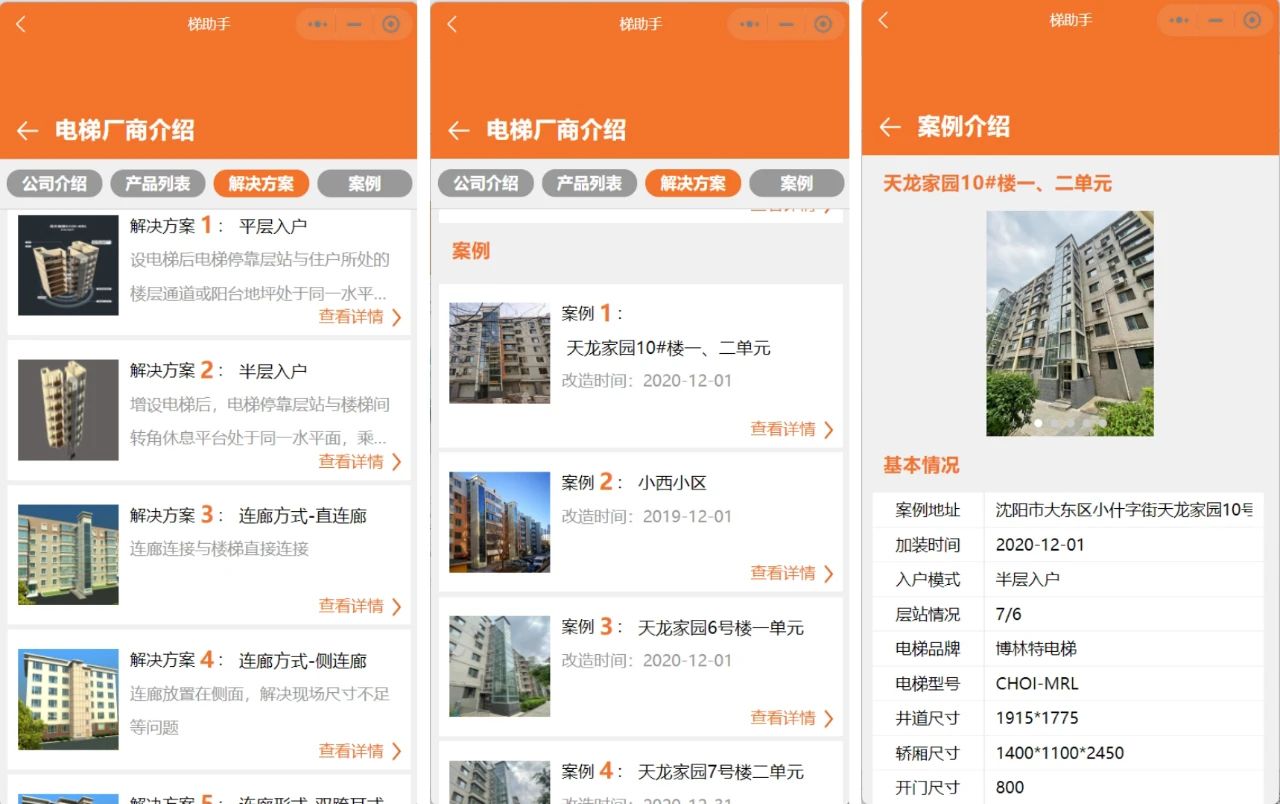Close mini program via middle screen circle icon
This screenshot has height=804, width=1280.
pos(823,24)
